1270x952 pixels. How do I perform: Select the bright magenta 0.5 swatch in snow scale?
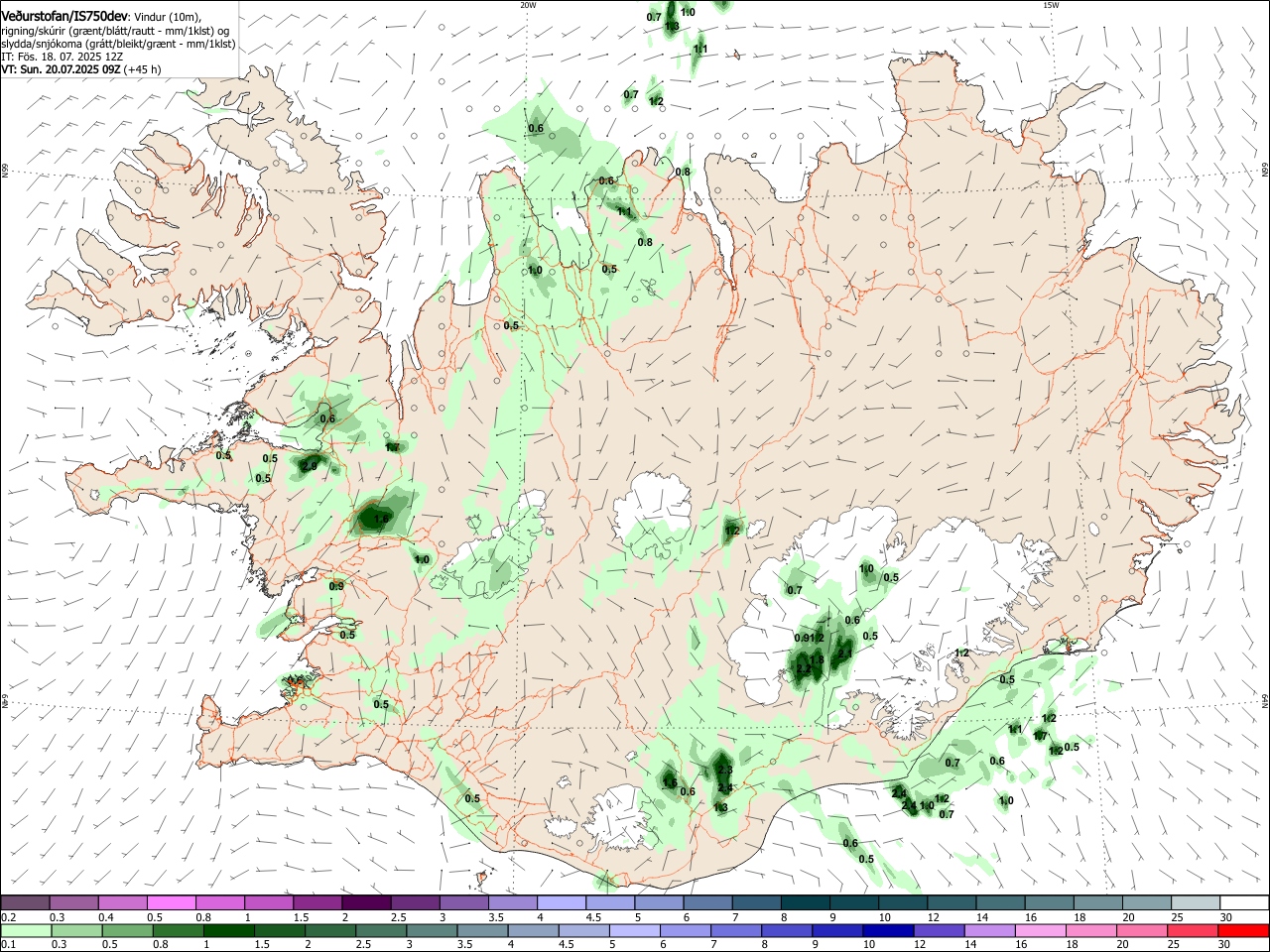coord(171,902)
